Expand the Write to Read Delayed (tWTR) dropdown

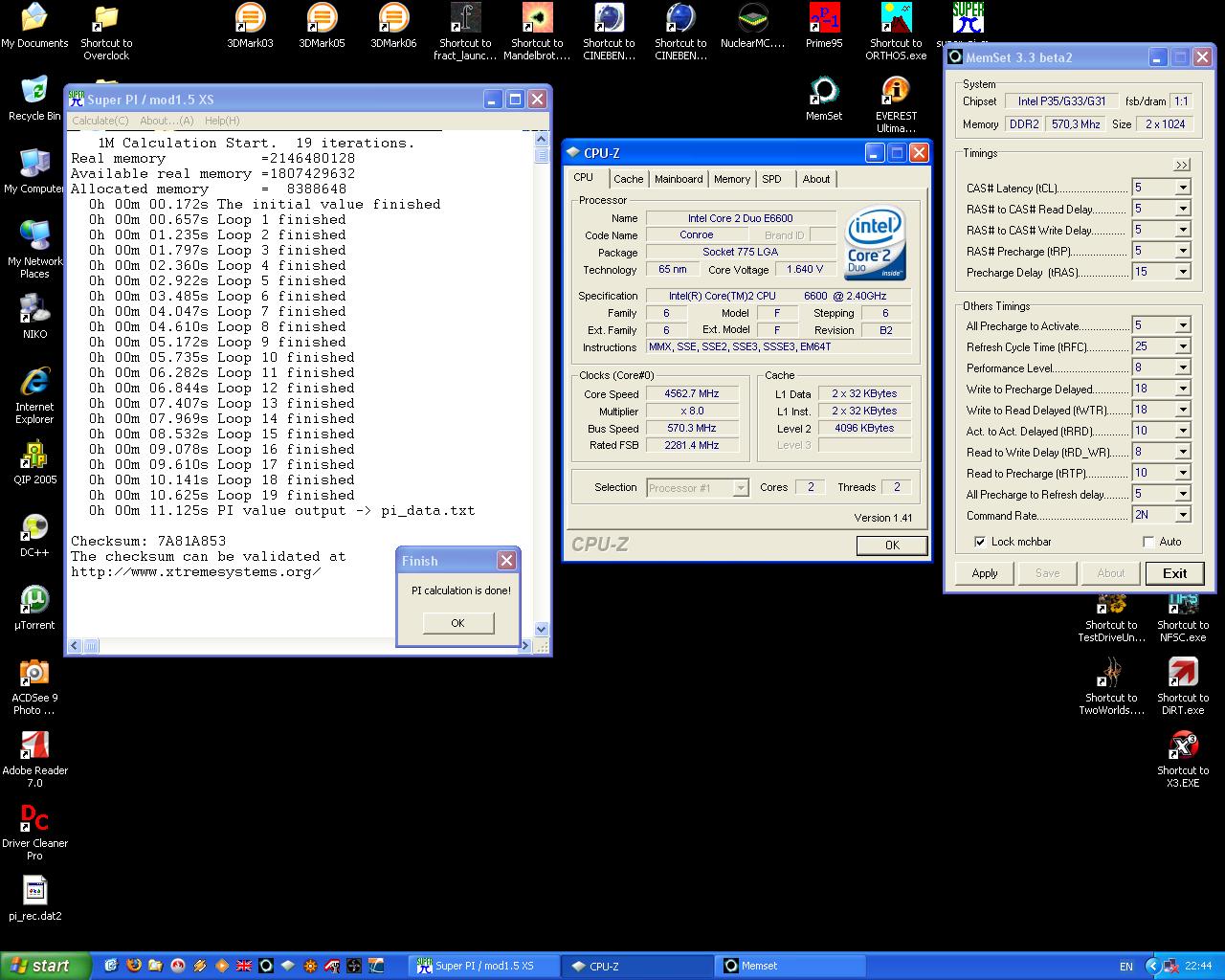coord(1183,410)
